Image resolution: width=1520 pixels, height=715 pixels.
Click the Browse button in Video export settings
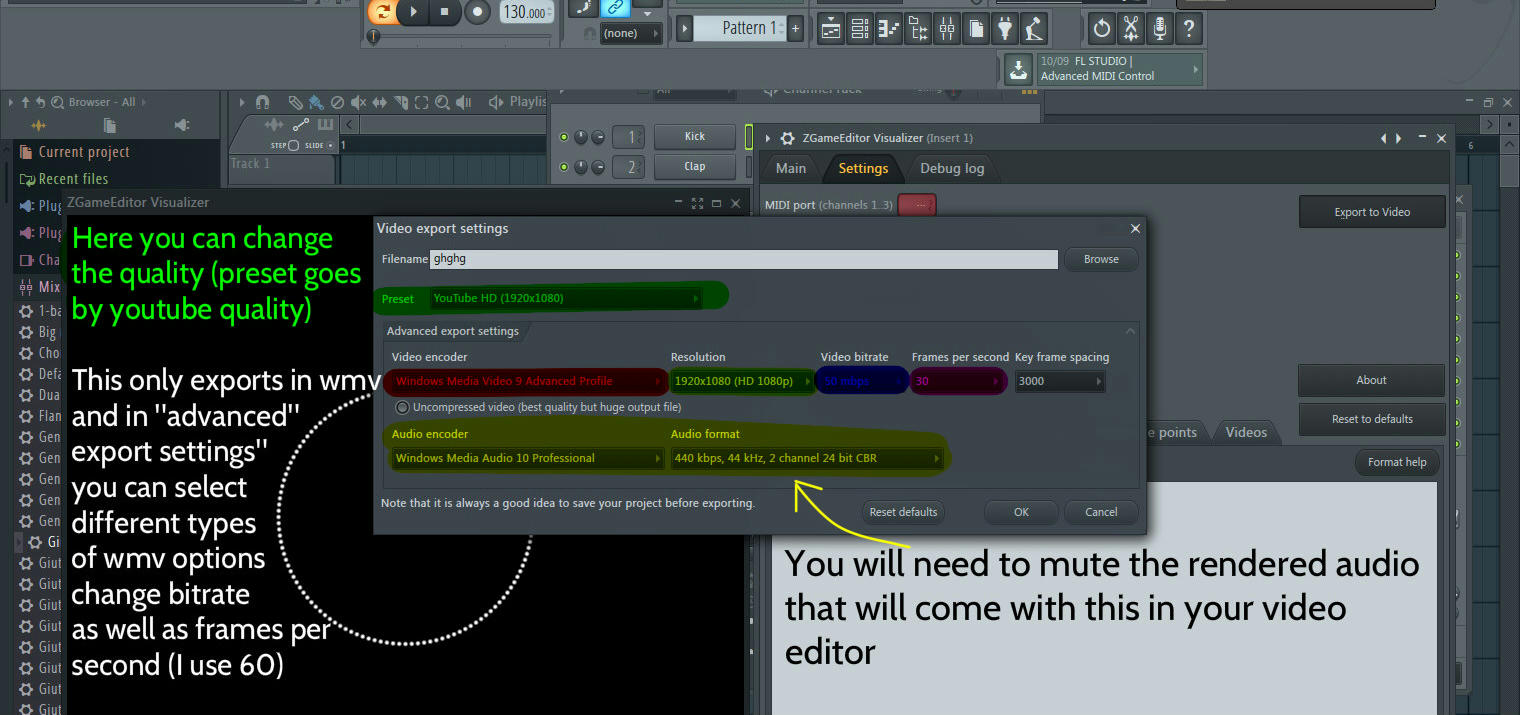(1100, 259)
